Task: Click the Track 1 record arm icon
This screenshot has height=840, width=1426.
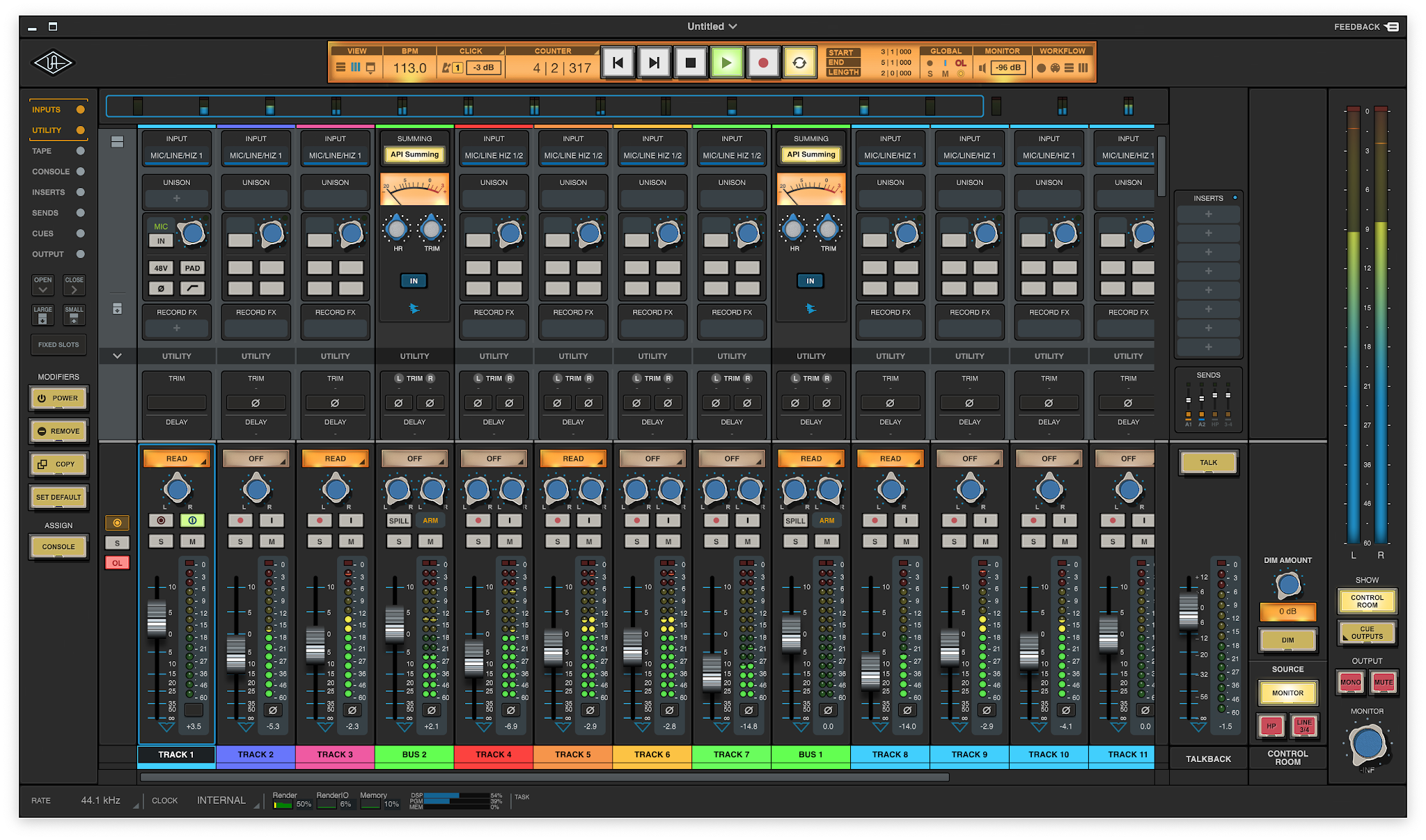Action: (x=161, y=521)
